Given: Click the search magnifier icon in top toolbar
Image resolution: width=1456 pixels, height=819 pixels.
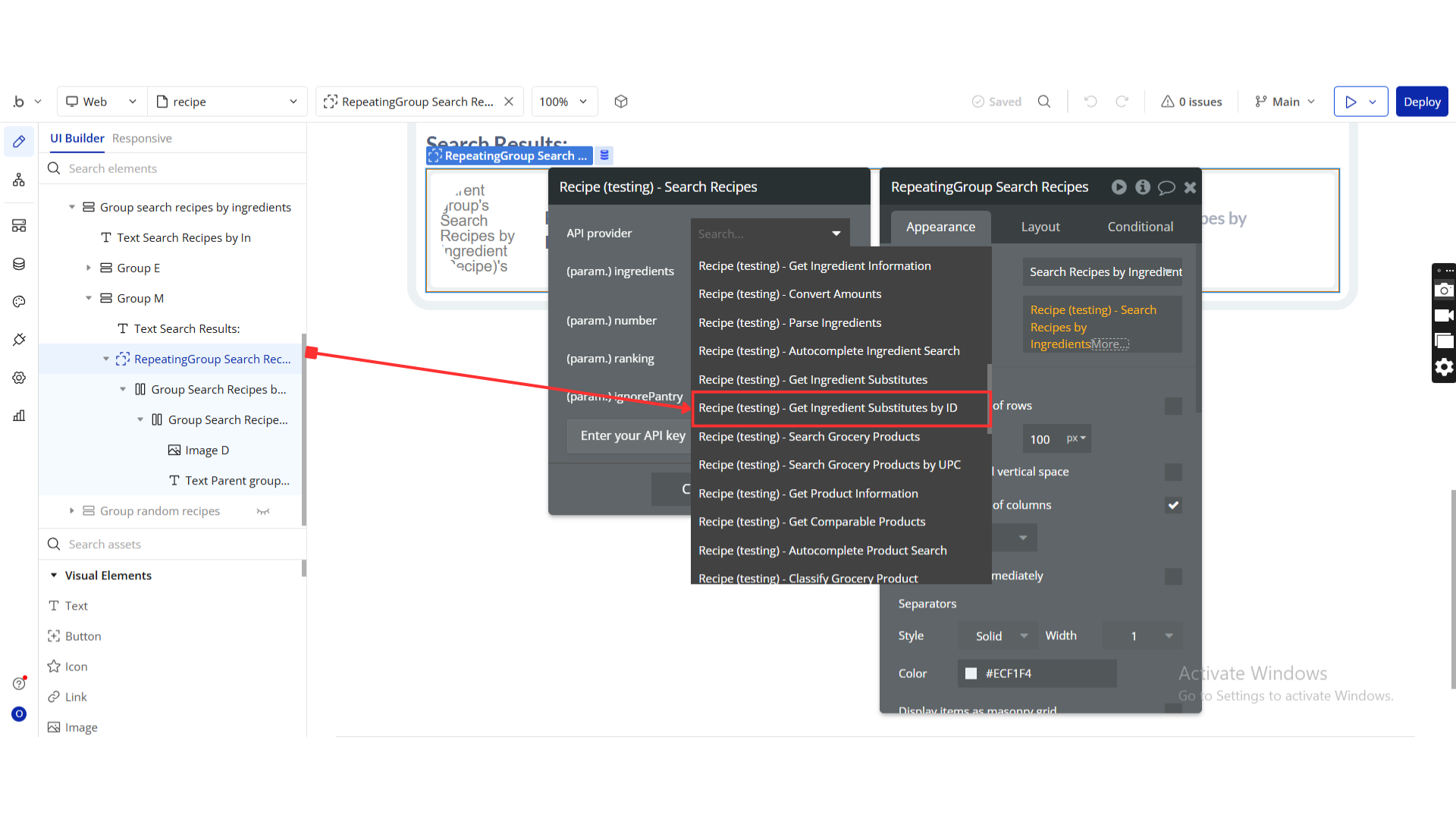Looking at the screenshot, I should [x=1044, y=102].
